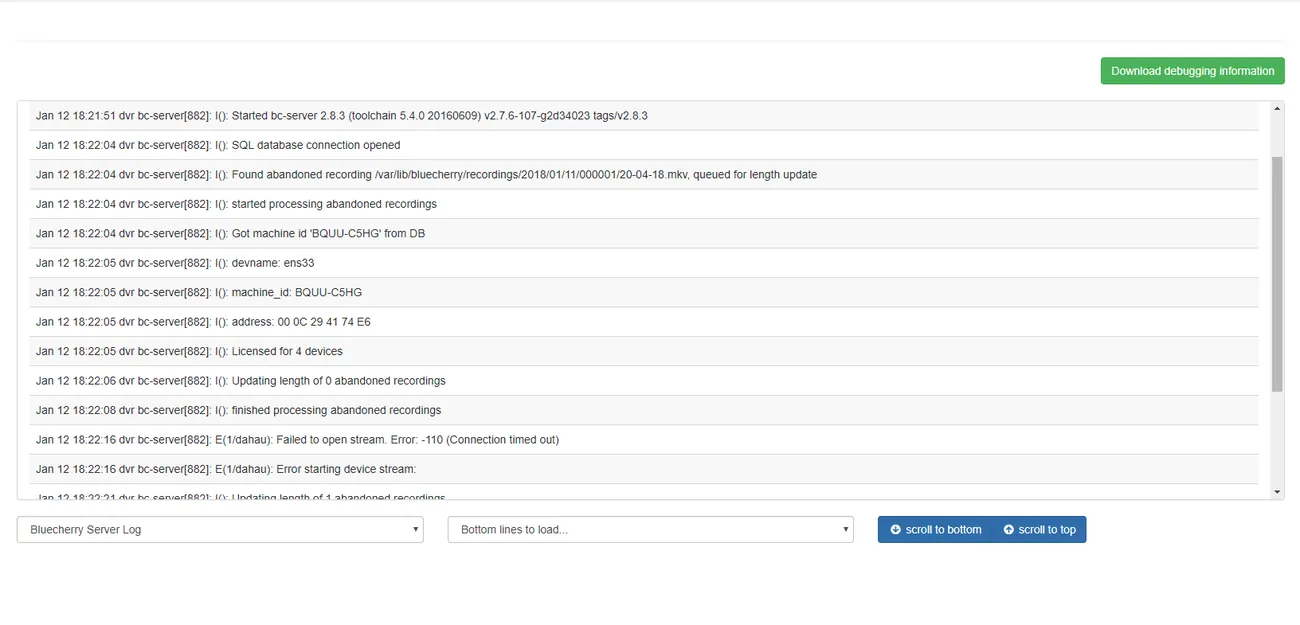Click the log panel scrollbar down arrow
The width and height of the screenshot is (1300, 625).
[x=1277, y=492]
